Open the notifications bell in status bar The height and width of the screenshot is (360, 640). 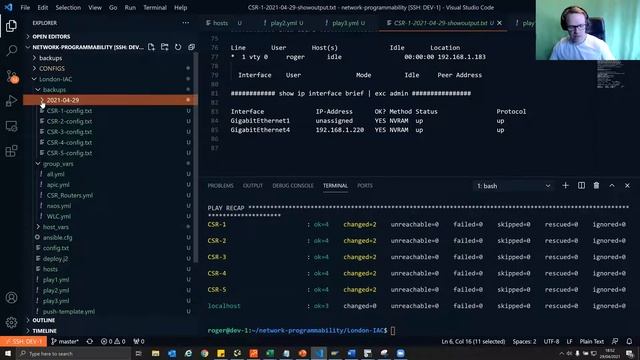(629, 341)
